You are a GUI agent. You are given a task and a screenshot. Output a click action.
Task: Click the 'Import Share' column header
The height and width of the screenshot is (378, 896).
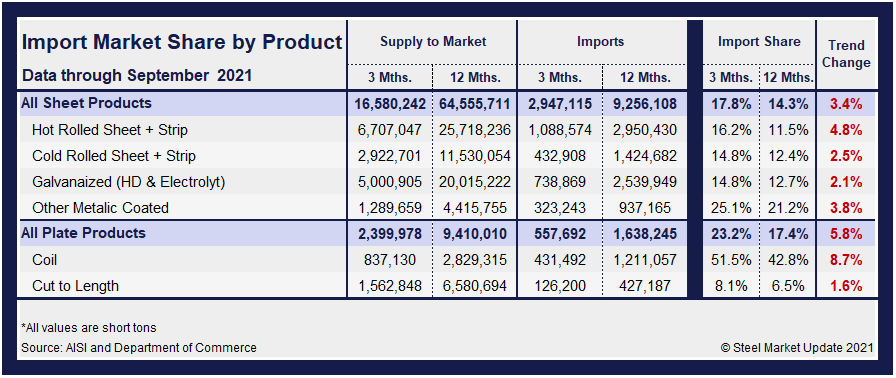(x=759, y=42)
